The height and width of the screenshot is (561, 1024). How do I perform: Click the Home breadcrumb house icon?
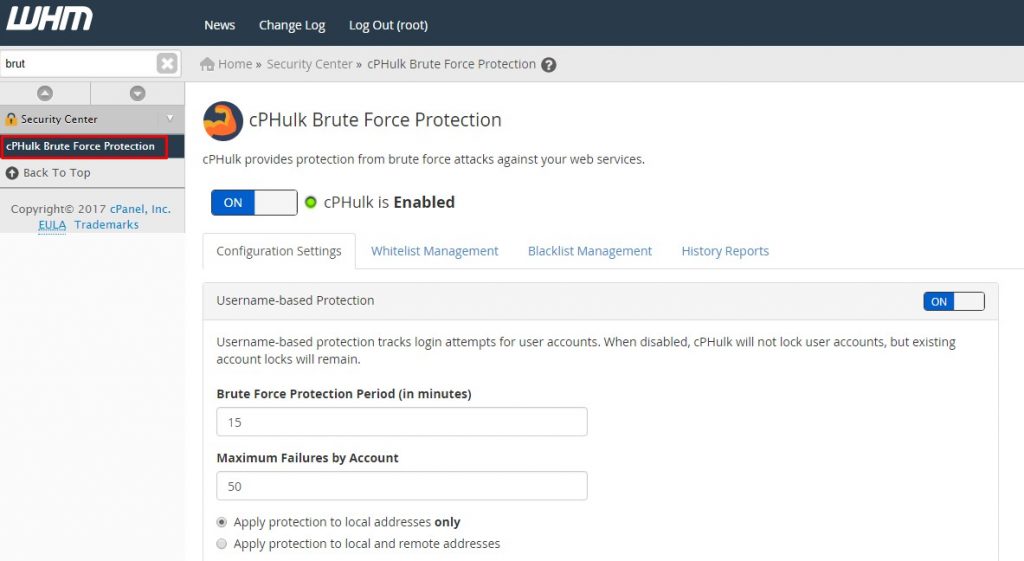[207, 64]
